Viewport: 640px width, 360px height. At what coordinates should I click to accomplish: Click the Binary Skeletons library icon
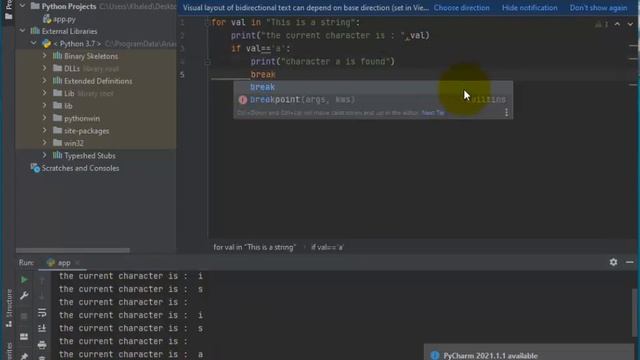pos(58,56)
